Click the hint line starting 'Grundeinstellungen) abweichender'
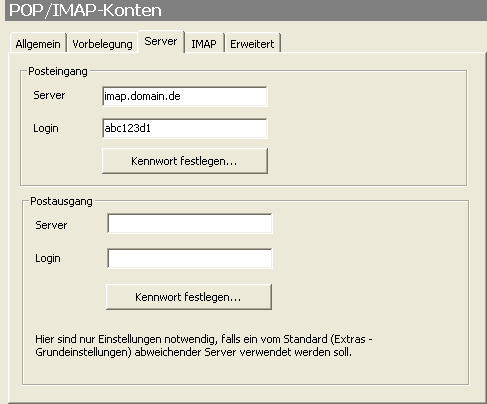This screenshot has height=404, width=487. coord(194,352)
